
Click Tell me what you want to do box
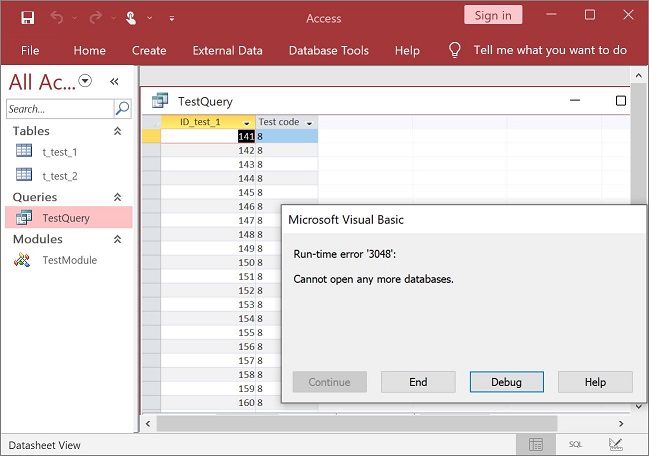[x=550, y=50]
